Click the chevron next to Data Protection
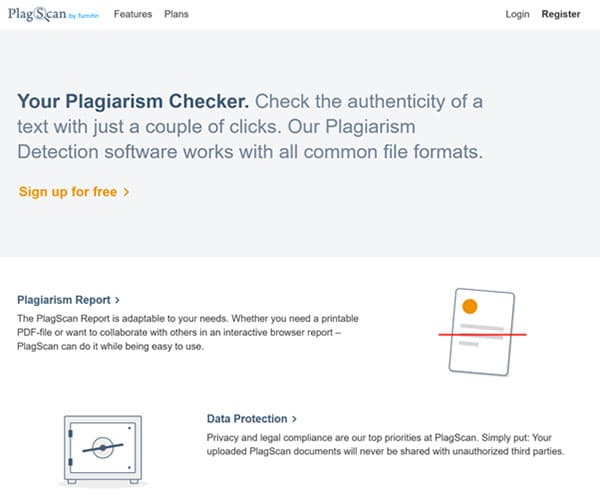The height and width of the screenshot is (502, 600). coord(294,419)
